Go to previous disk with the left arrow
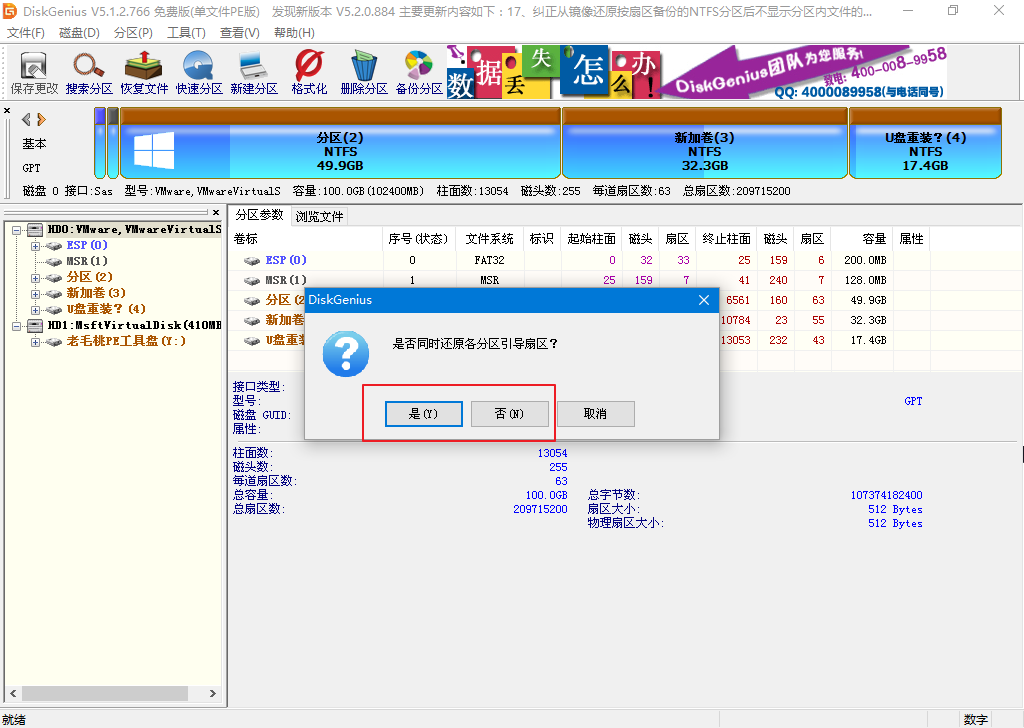Screen dimensions: 1024x728 click(x=26, y=119)
